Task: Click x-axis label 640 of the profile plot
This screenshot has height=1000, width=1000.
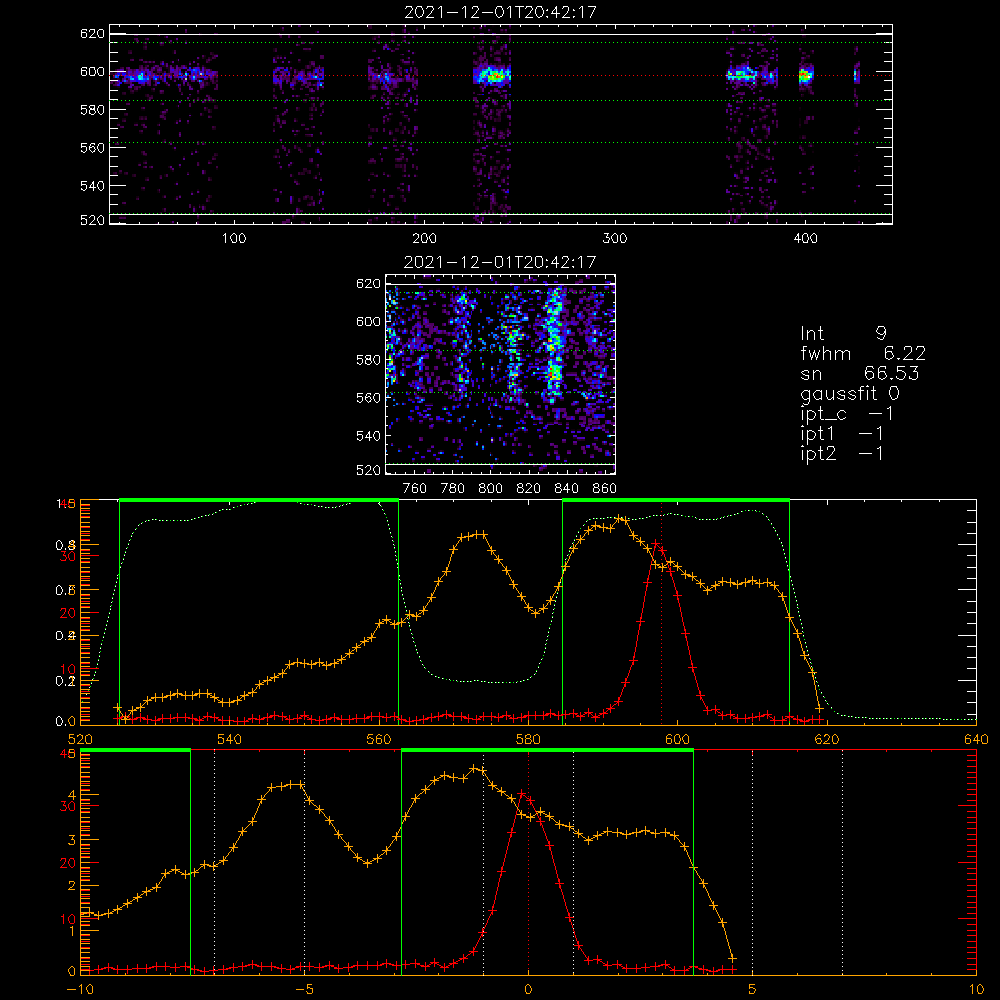Action: [x=976, y=739]
